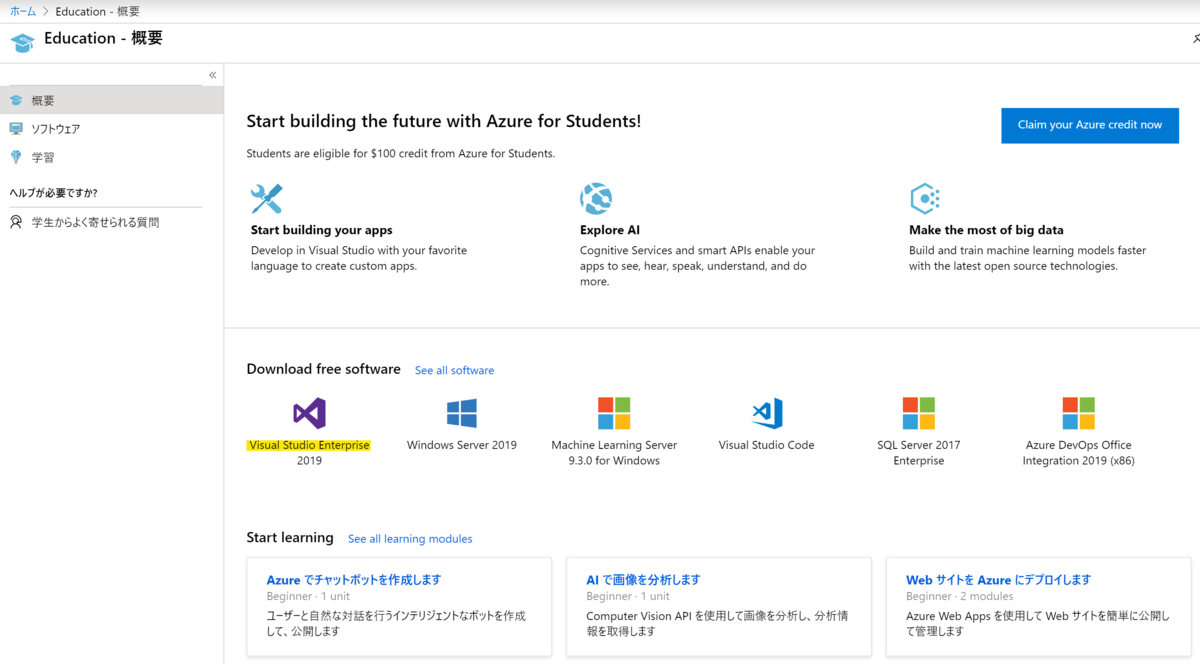Image resolution: width=1200 pixels, height=664 pixels.
Task: Click the SQL Server 2017 Enterprise icon
Action: 918,413
